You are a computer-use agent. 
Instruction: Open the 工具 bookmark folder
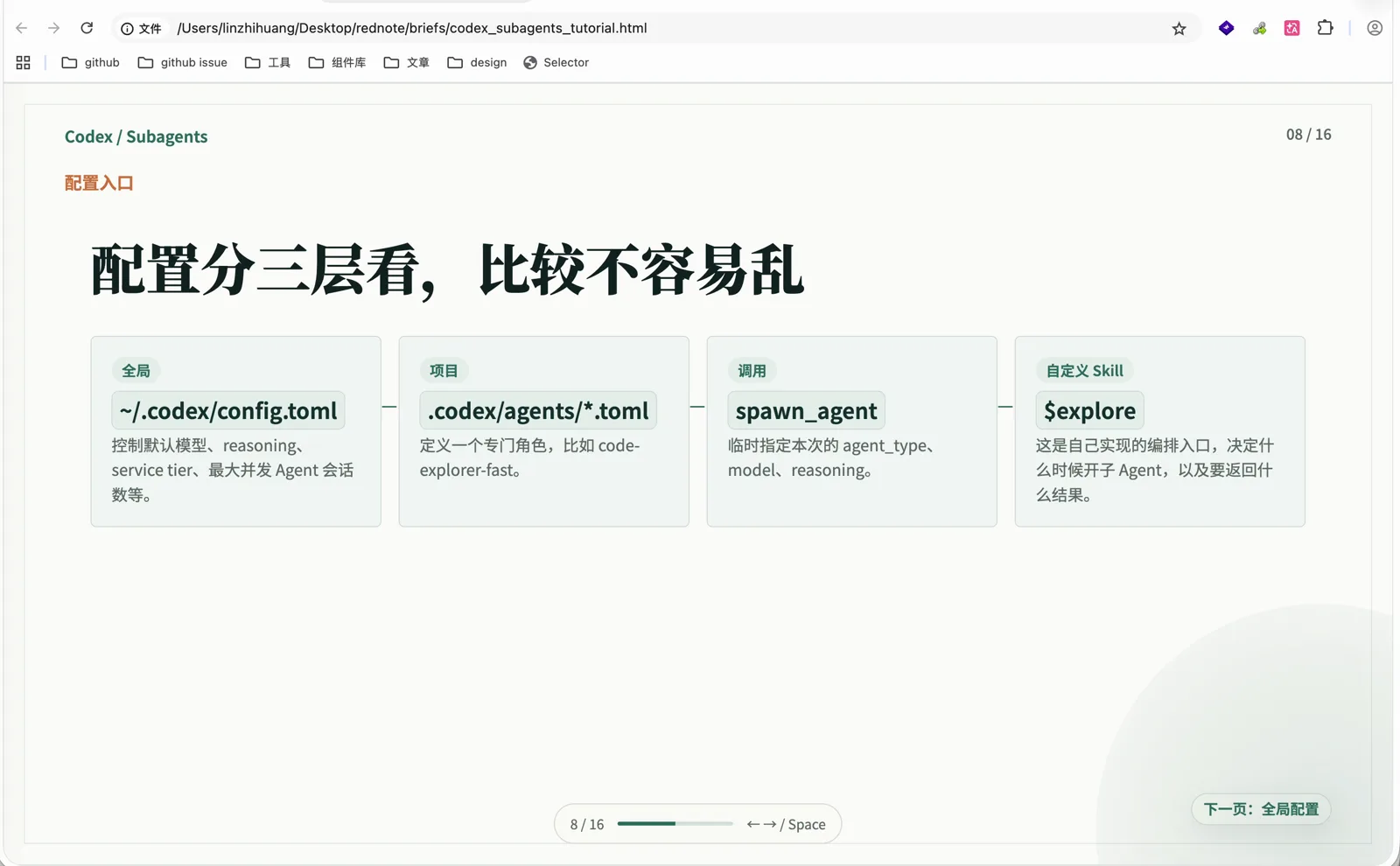point(267,63)
